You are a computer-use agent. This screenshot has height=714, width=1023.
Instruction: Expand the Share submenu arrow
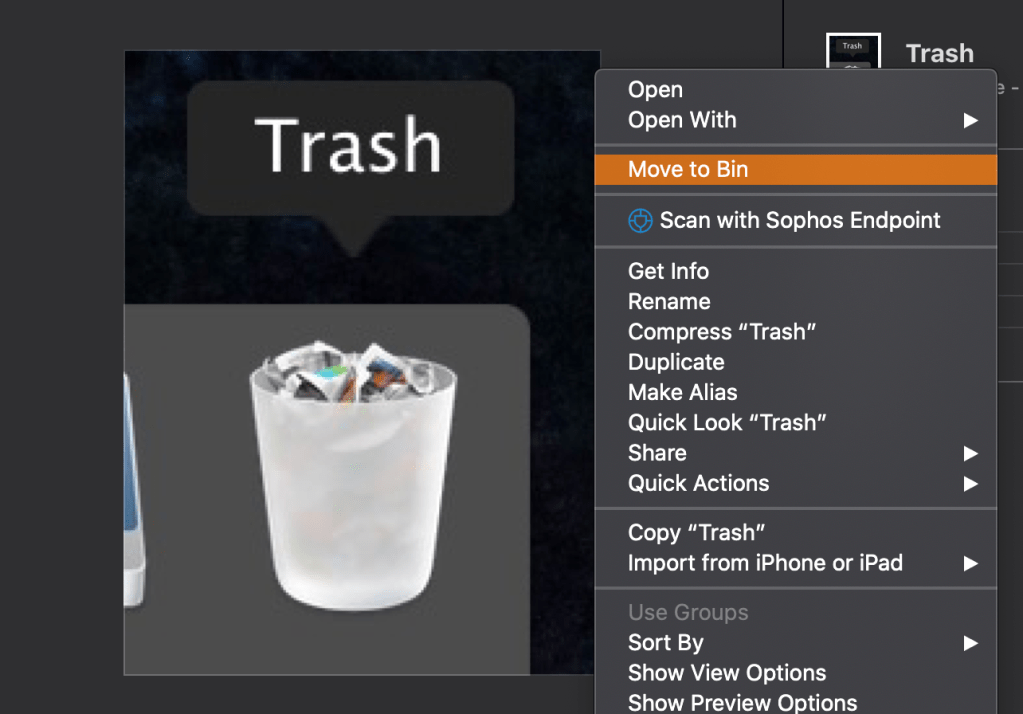(x=970, y=453)
